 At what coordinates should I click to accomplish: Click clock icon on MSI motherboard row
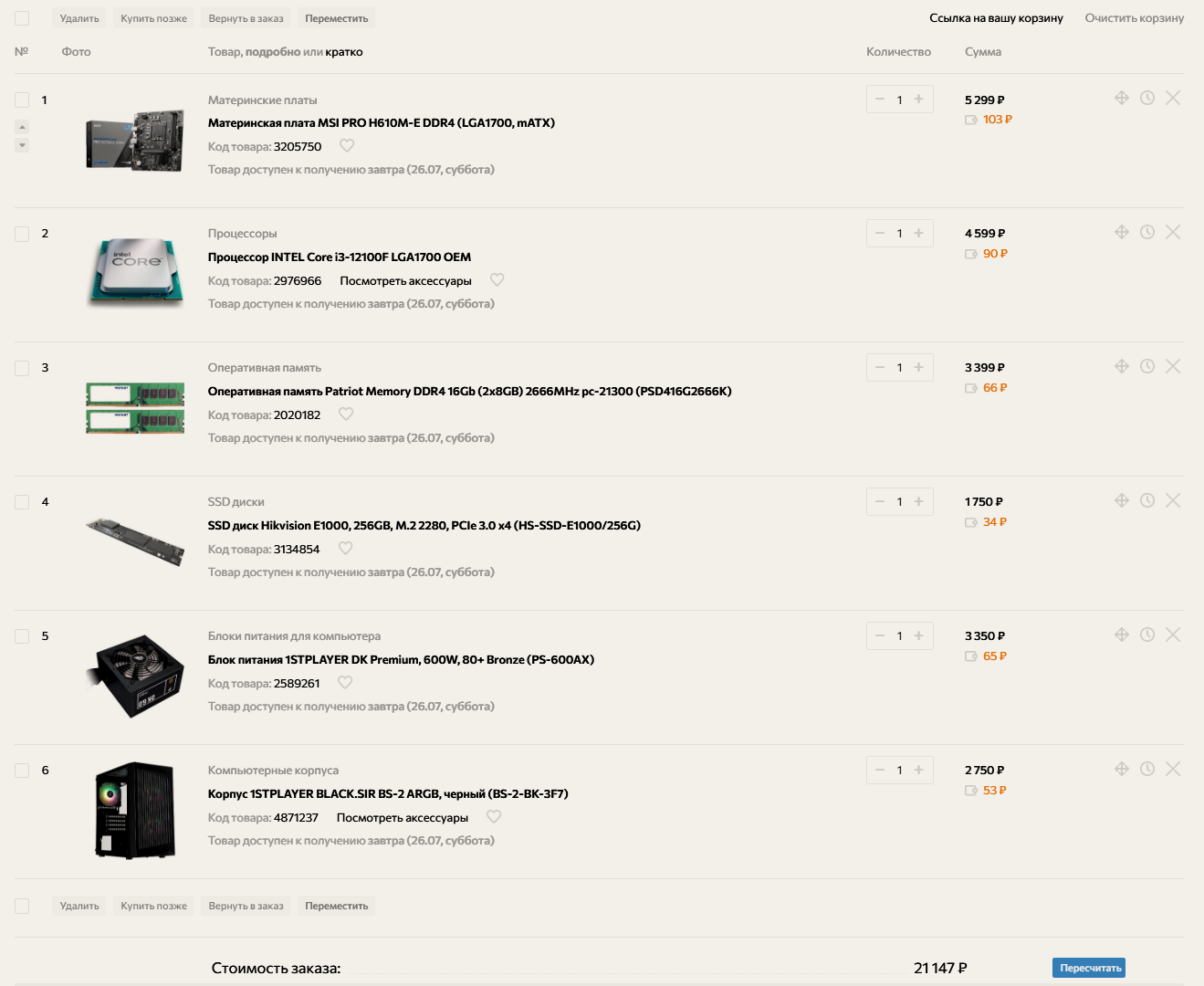point(1147,98)
